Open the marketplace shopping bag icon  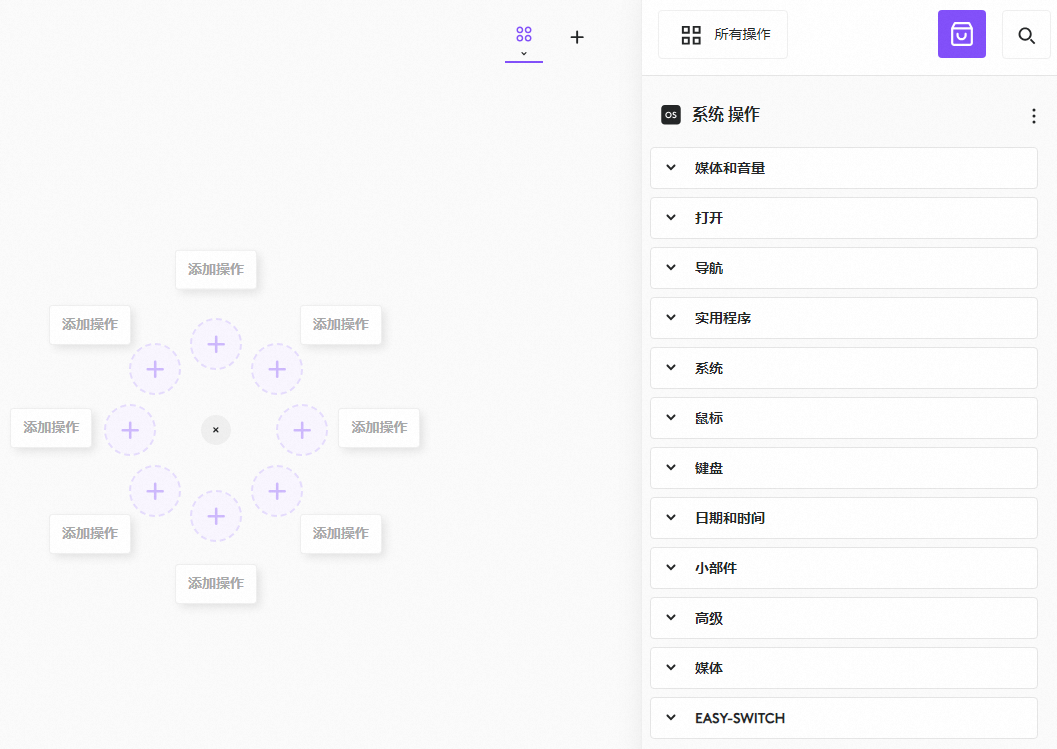(961, 35)
